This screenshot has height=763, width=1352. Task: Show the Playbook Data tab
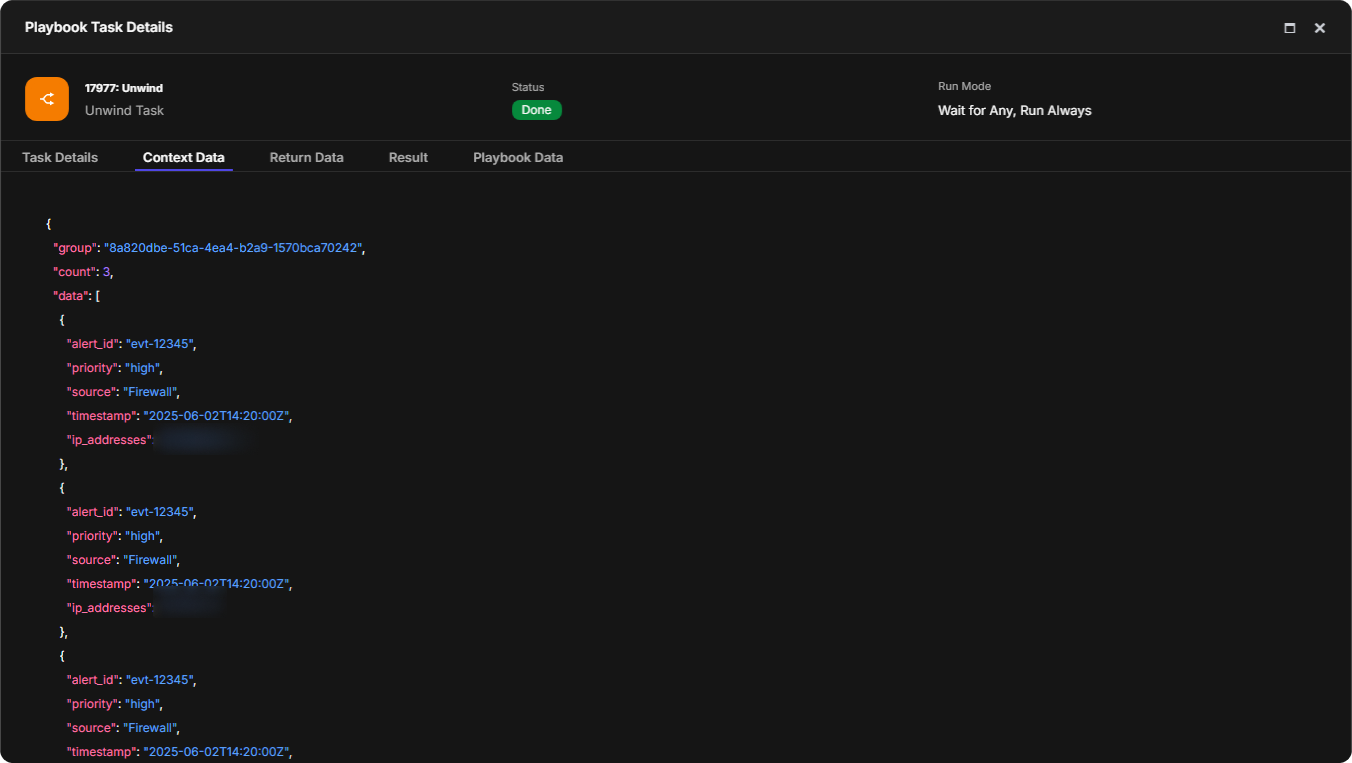point(518,157)
